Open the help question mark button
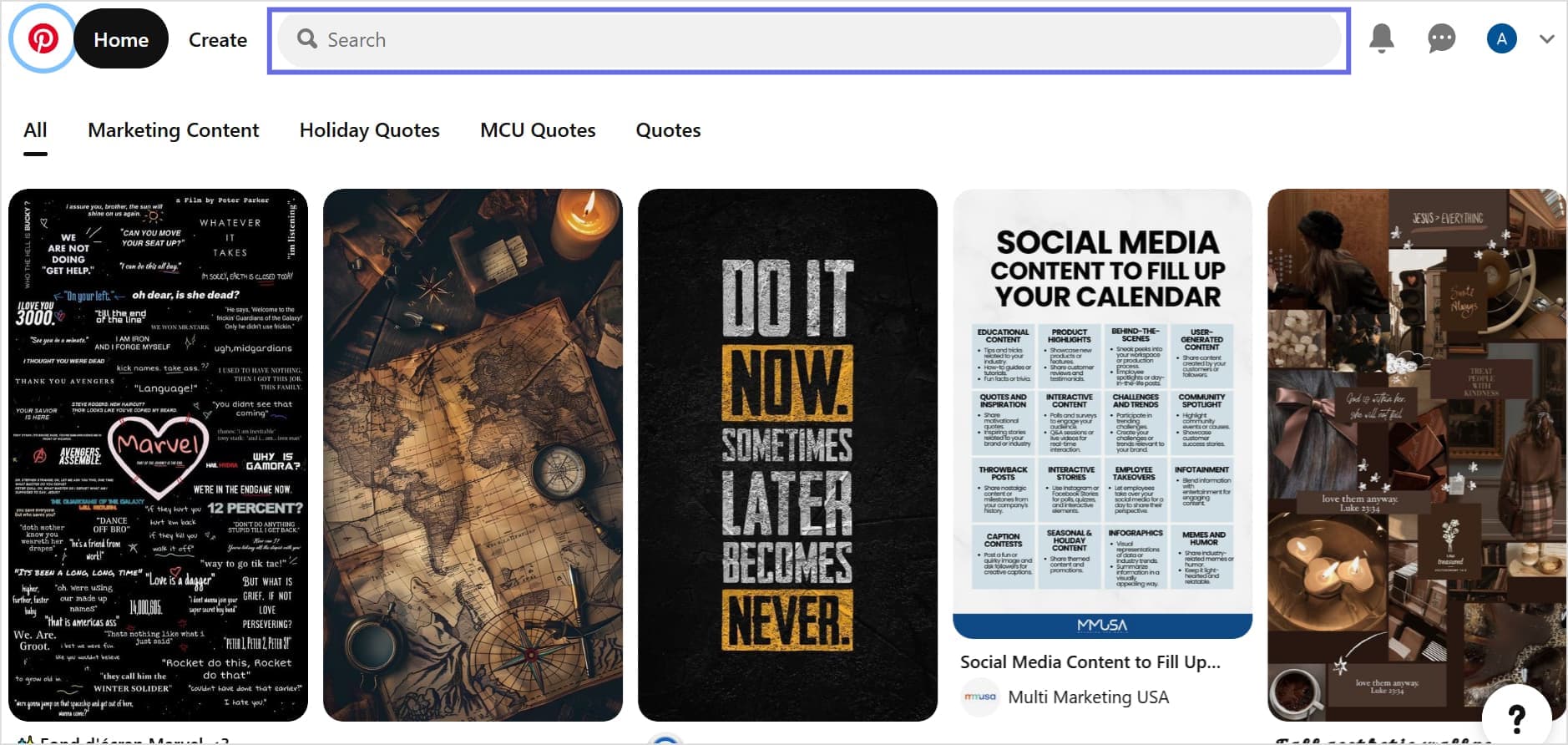Image resolution: width=1568 pixels, height=745 pixels. (1516, 717)
